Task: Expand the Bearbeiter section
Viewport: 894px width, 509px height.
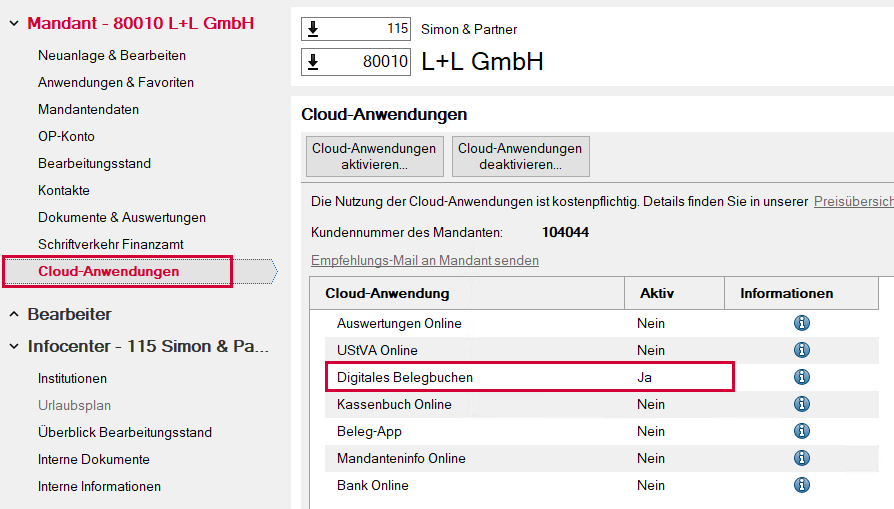Action: [x=14, y=314]
